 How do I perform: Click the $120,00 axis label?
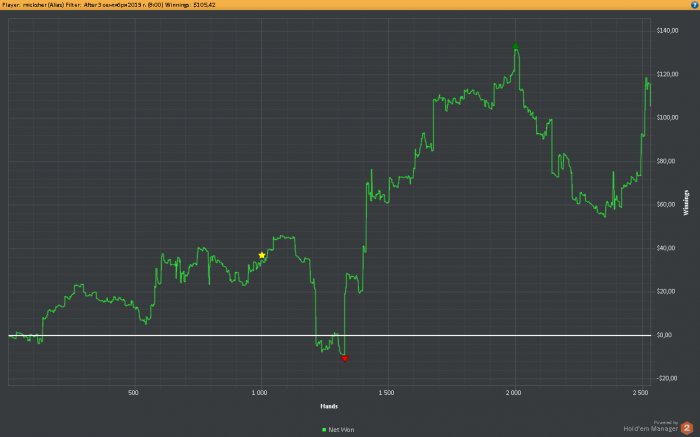pyautogui.click(x=667, y=74)
